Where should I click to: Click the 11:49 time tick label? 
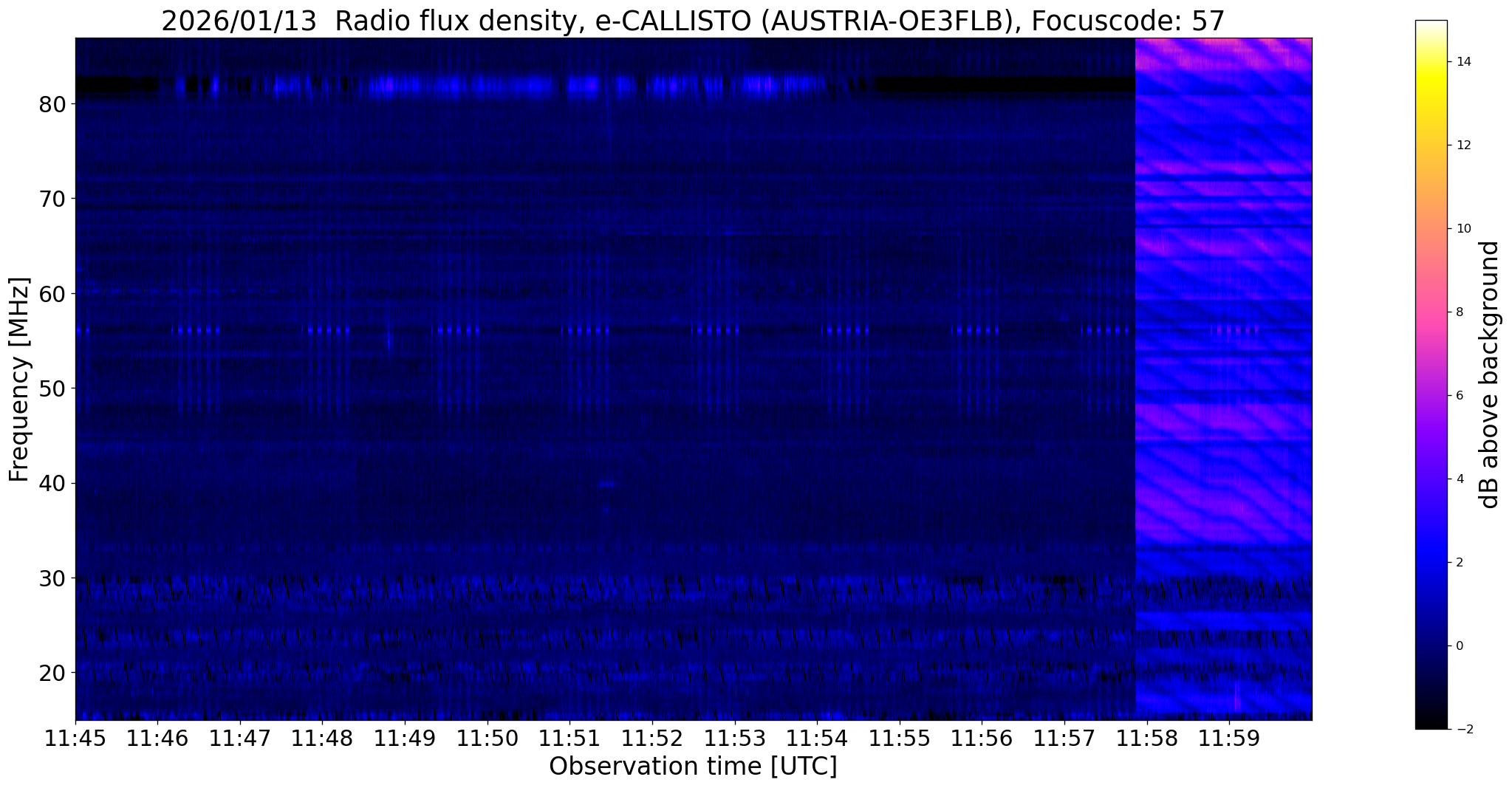click(x=405, y=739)
